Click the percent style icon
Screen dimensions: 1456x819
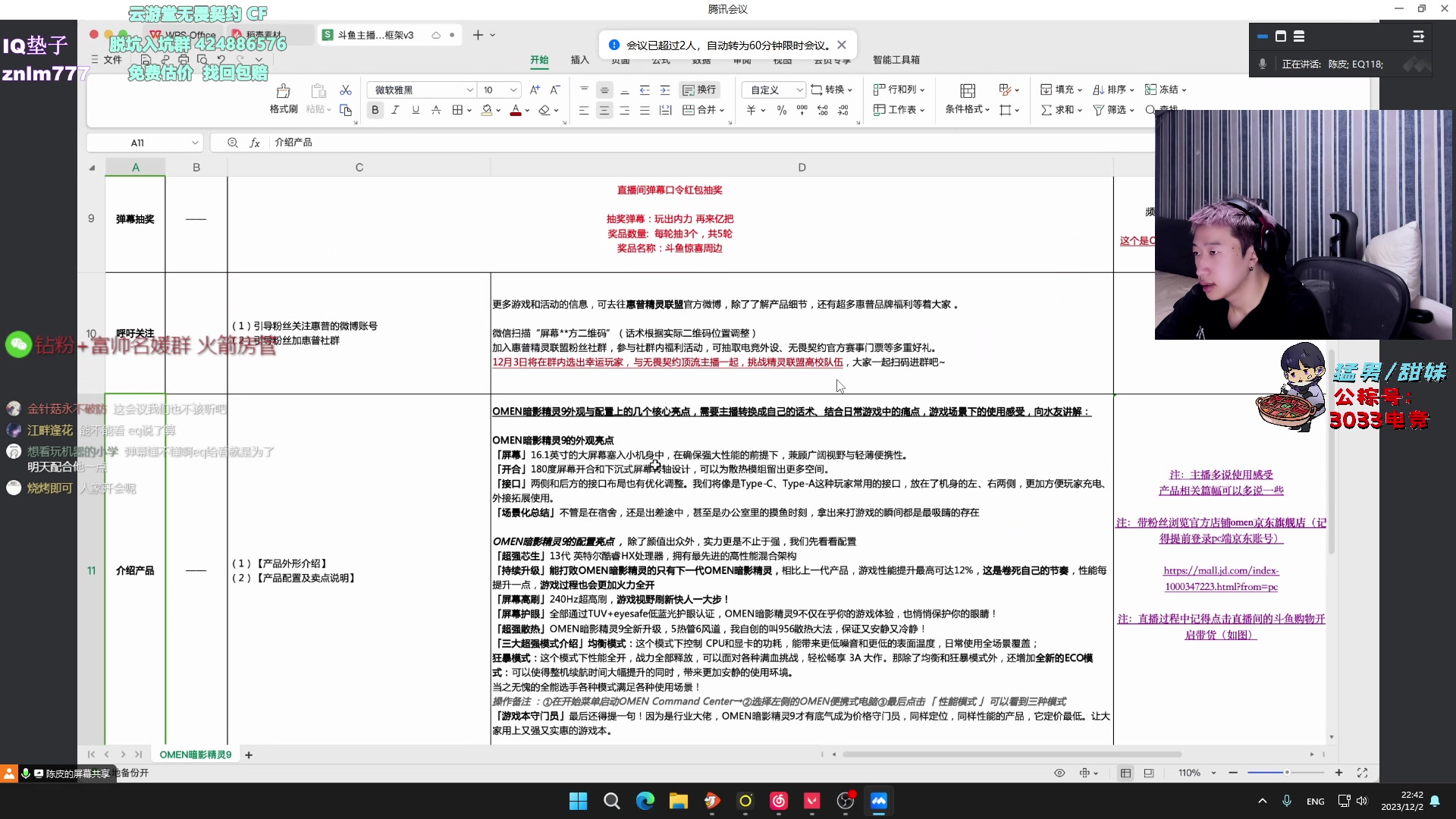tap(782, 110)
